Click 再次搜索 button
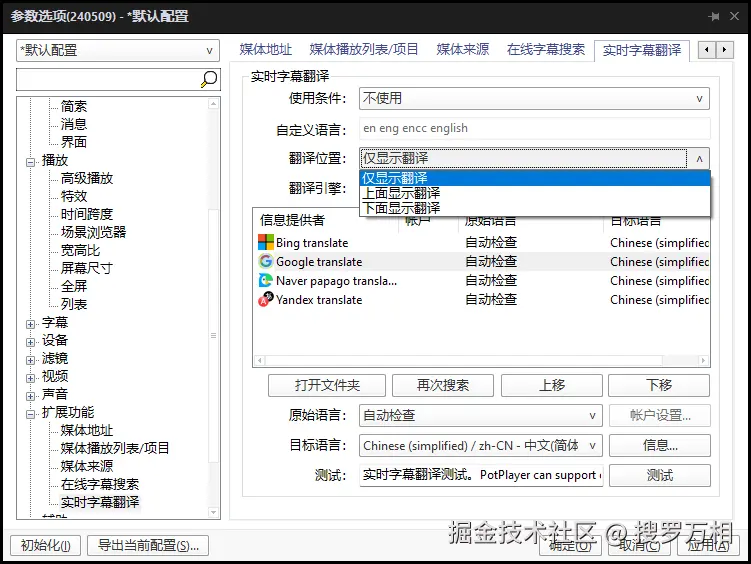The height and width of the screenshot is (564, 751). pyautogui.click(x=443, y=385)
